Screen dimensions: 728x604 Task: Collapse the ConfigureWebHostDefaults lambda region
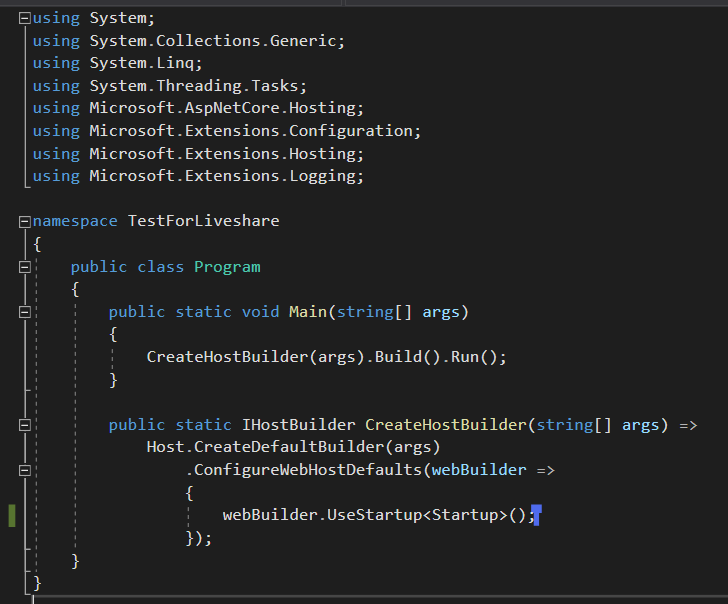coord(25,470)
